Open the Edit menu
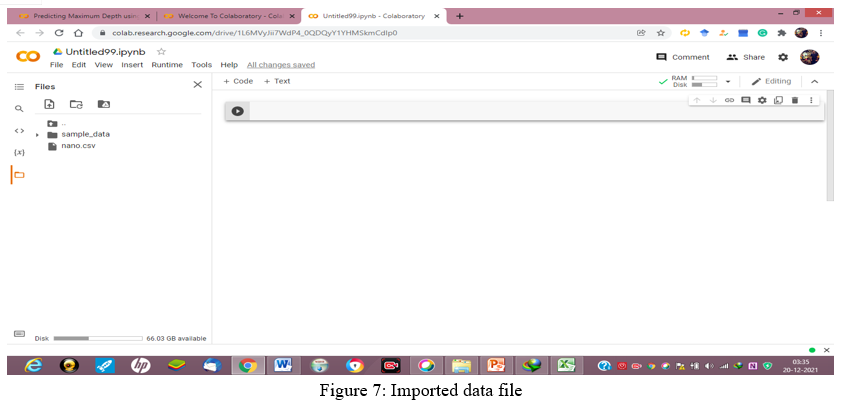 pos(79,64)
